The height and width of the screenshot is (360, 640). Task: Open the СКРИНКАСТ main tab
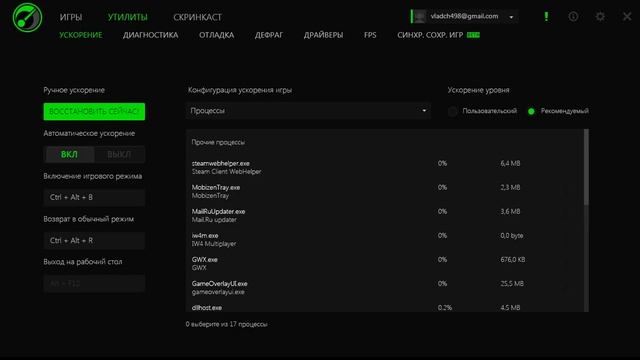coord(198,17)
